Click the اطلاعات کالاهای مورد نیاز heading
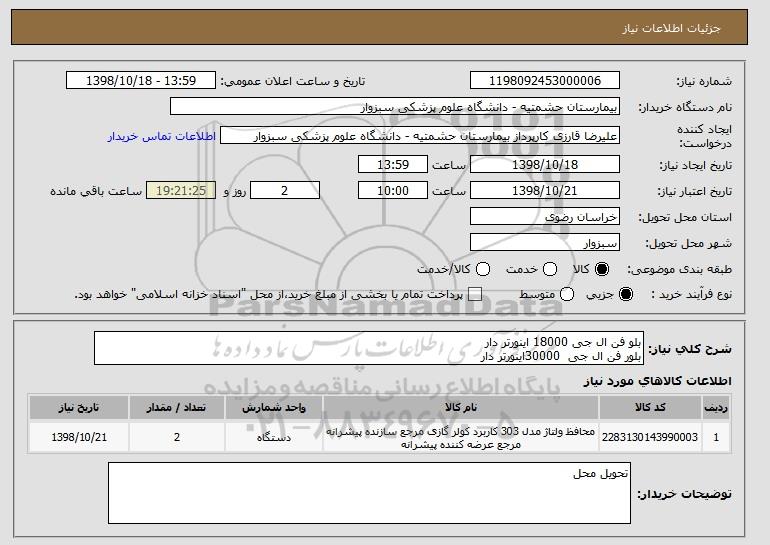The height and width of the screenshot is (545, 770). tap(658, 381)
